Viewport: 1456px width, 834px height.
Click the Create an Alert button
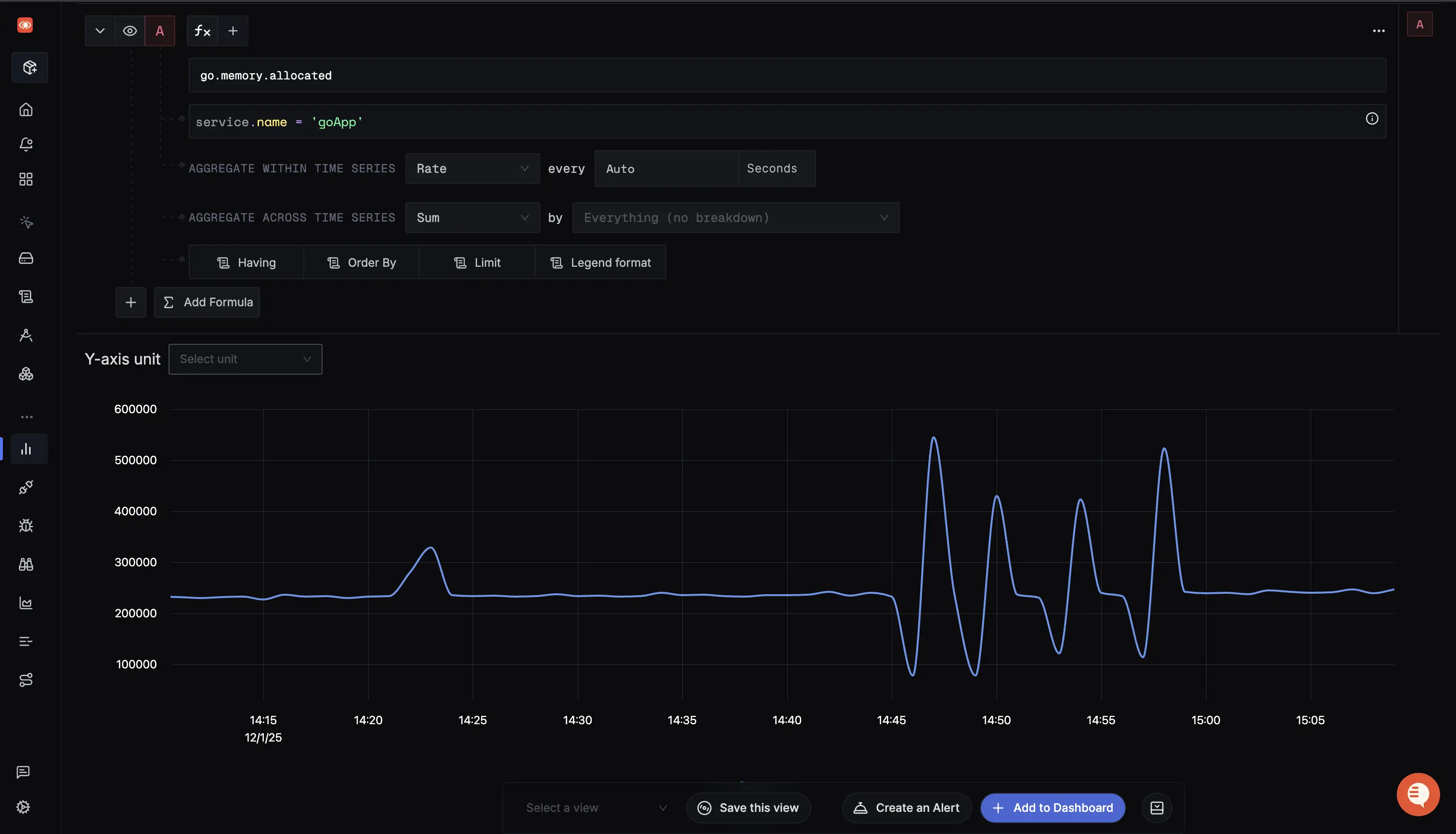906,808
